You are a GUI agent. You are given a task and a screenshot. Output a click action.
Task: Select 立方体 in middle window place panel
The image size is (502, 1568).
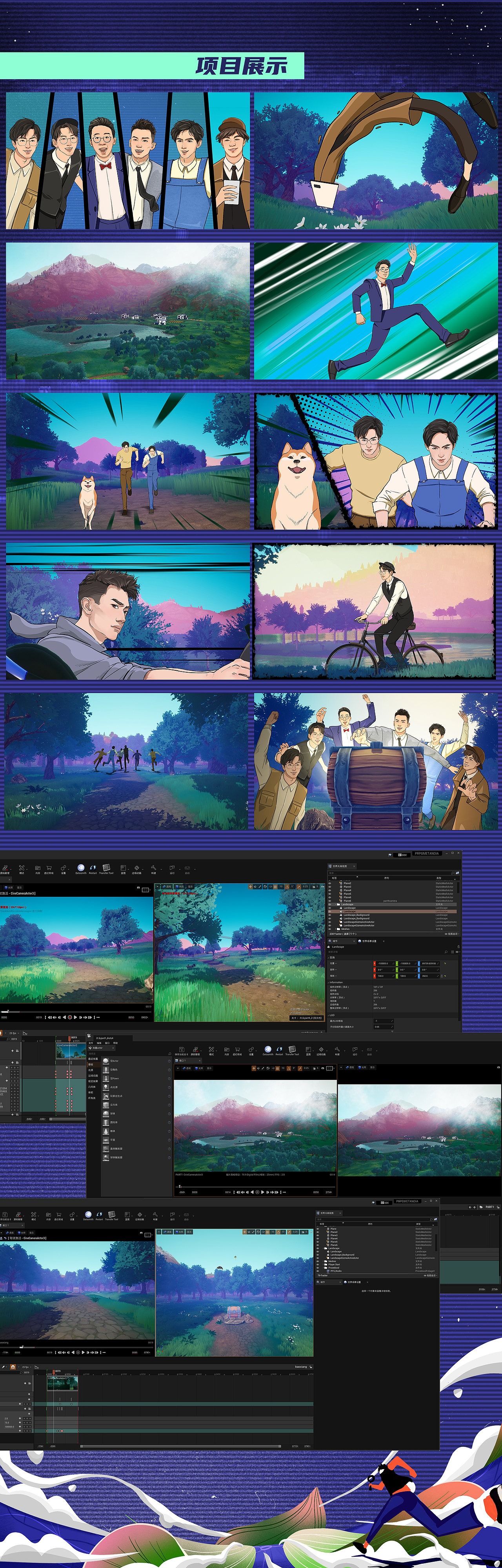coord(136,1105)
